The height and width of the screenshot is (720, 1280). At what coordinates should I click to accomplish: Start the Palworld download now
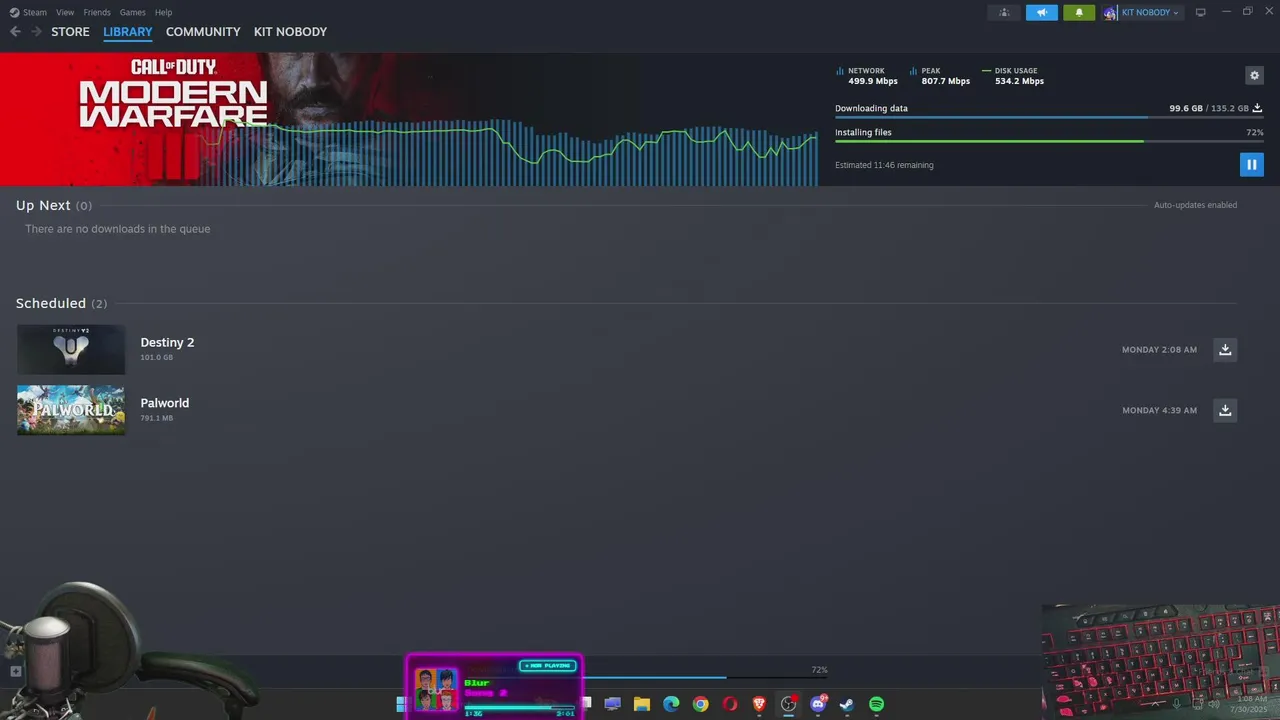[x=1225, y=410]
